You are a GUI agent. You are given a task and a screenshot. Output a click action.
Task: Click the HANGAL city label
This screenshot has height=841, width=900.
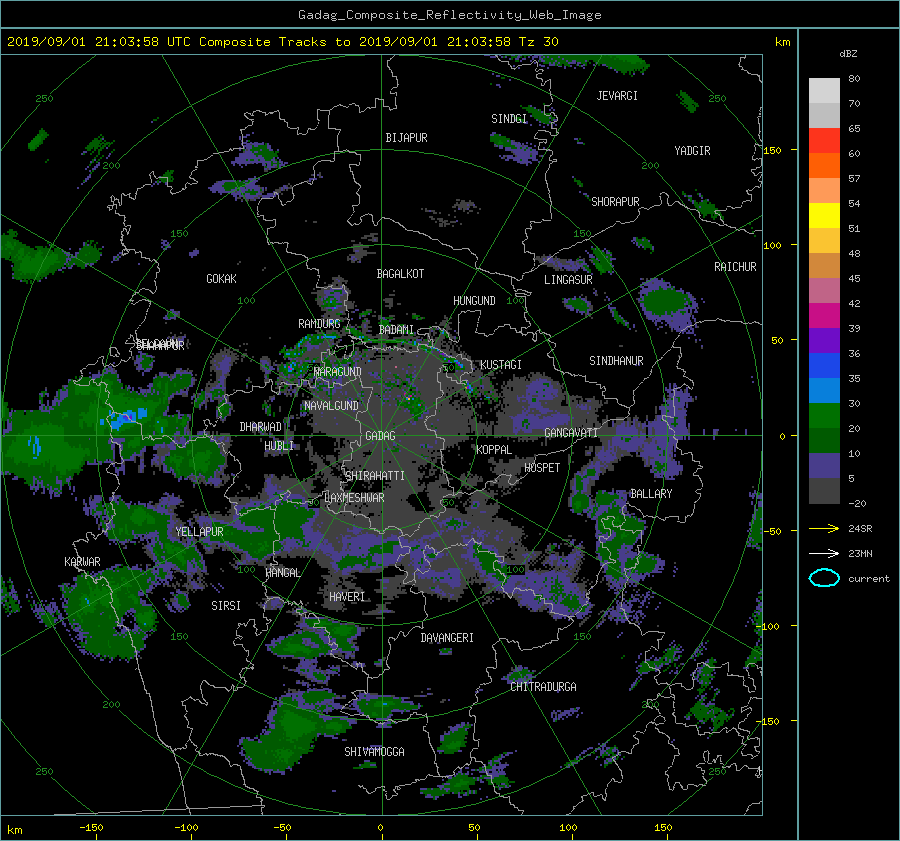pos(282,573)
